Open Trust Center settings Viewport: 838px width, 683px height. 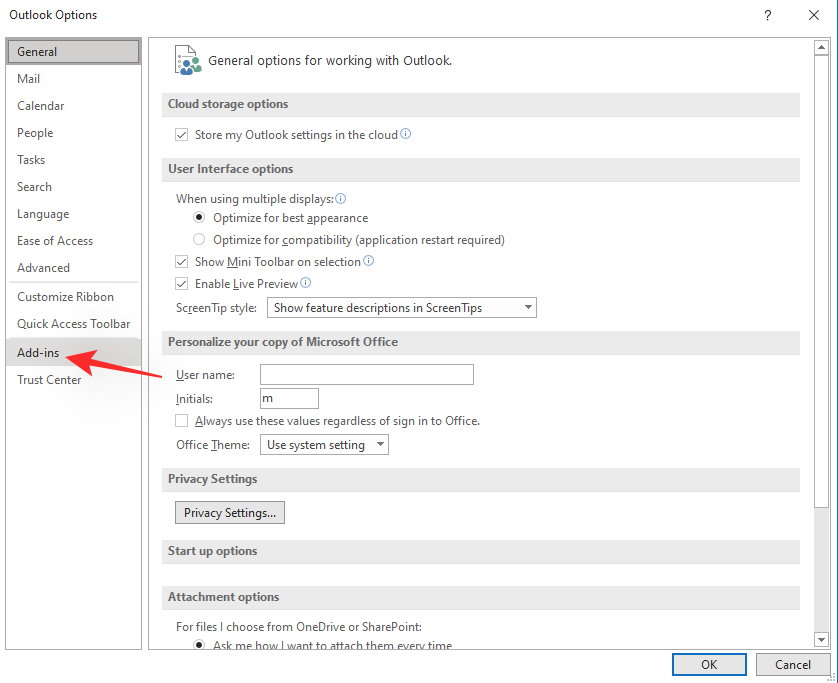click(x=74, y=380)
